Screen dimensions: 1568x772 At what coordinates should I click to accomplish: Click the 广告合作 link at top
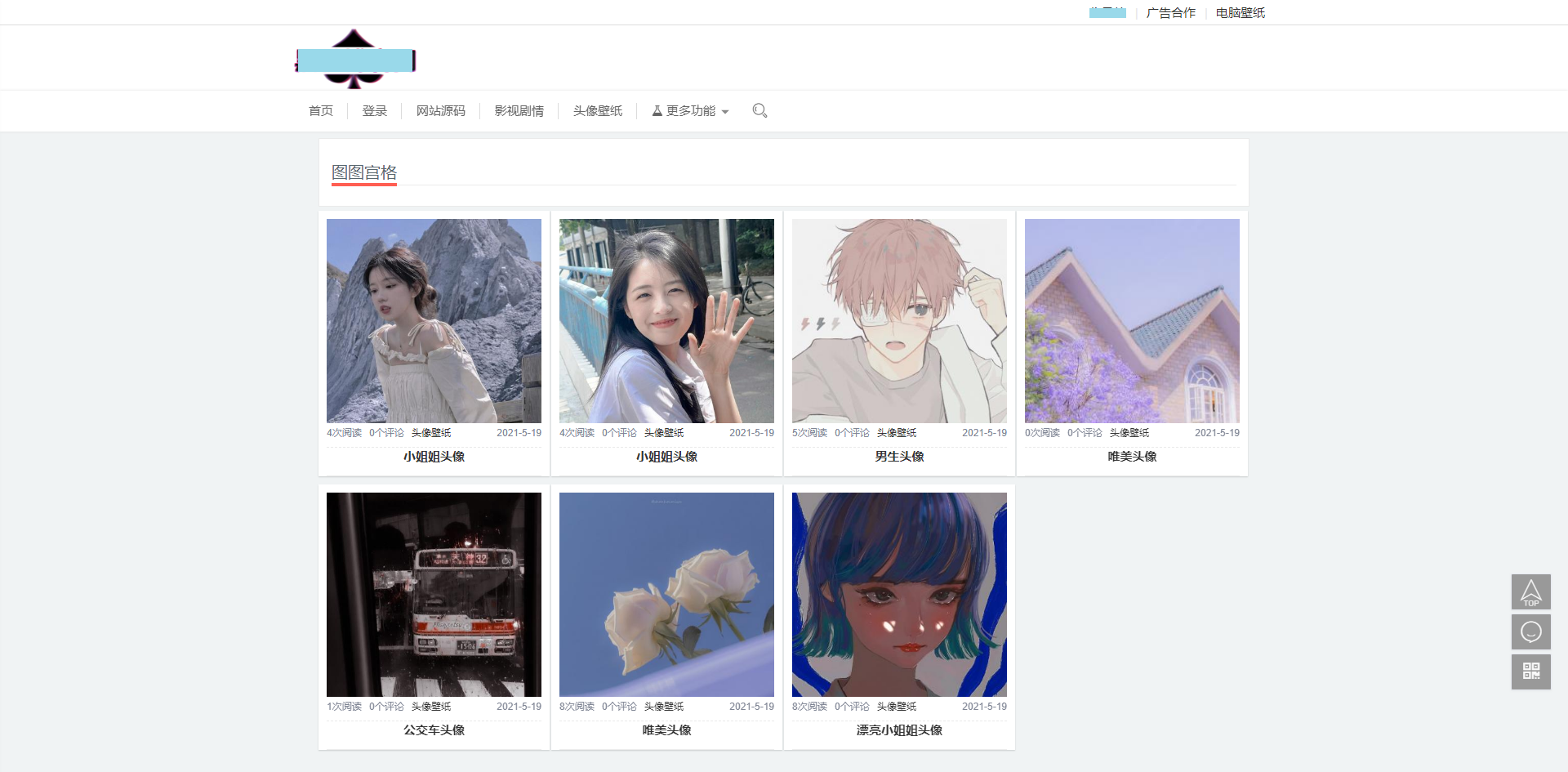click(1170, 12)
